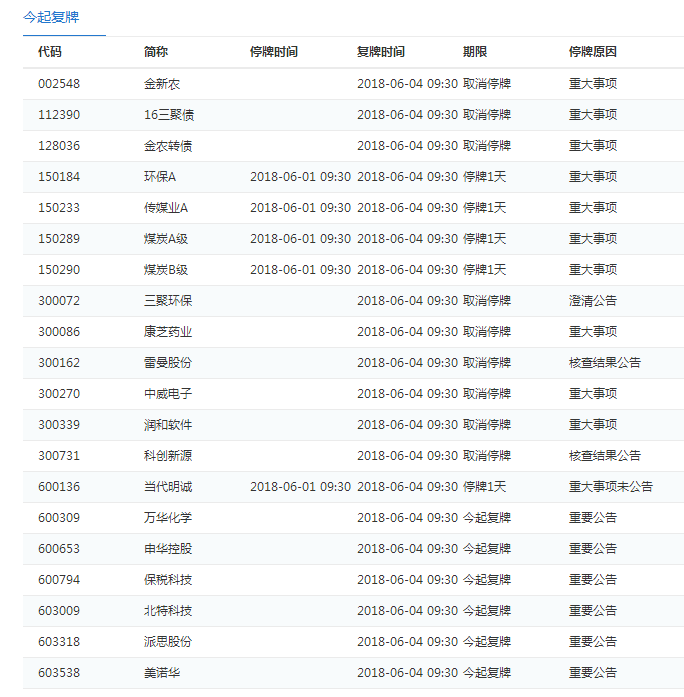Open stock code 603318
Image resolution: width=684 pixels, height=697 pixels.
tap(59, 642)
